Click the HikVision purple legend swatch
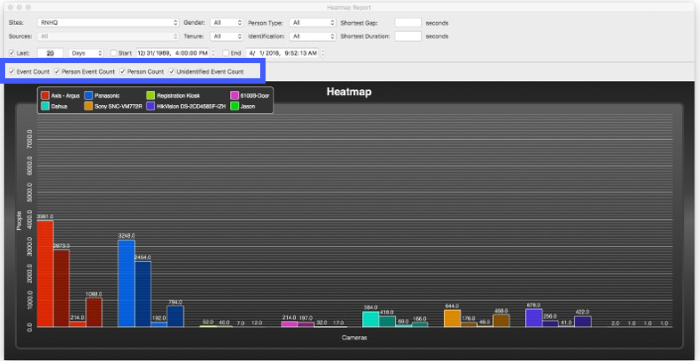Image resolution: width=700 pixels, height=361 pixels. click(x=150, y=107)
